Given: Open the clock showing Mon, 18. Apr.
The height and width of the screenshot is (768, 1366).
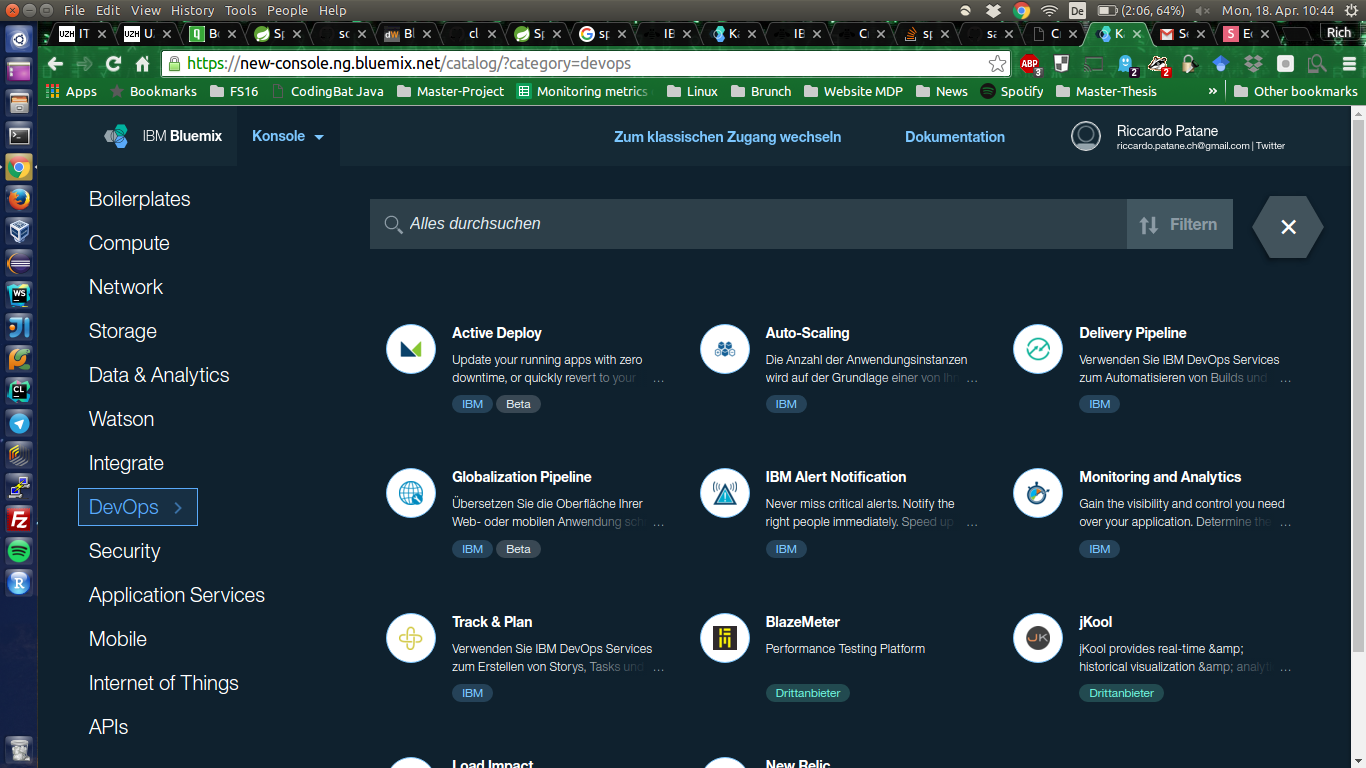Looking at the screenshot, I should coord(1278,10).
